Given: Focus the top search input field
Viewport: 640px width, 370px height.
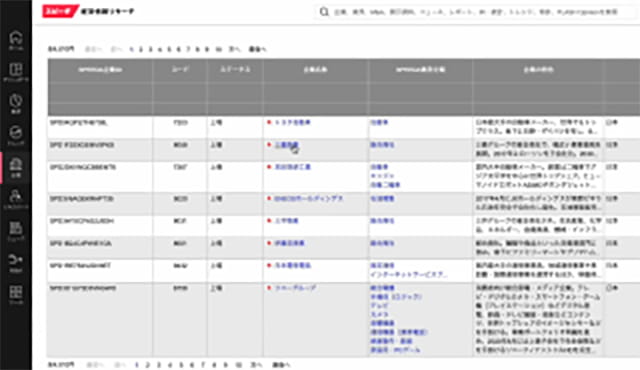Looking at the screenshot, I should click(476, 12).
